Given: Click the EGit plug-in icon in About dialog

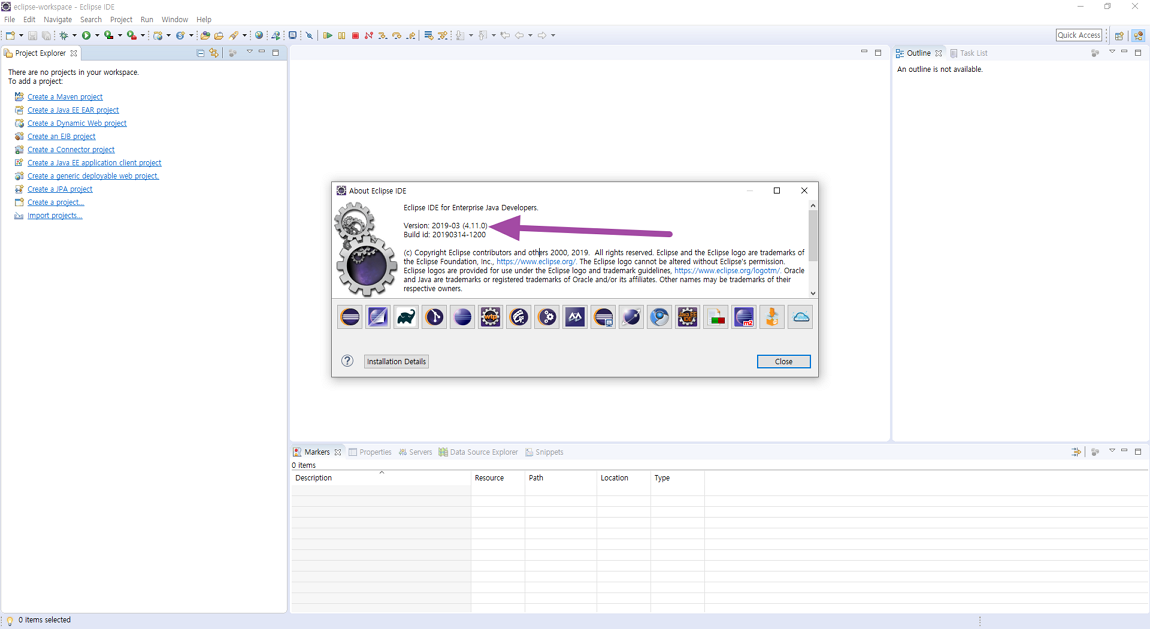Looking at the screenshot, I should click(x=434, y=317).
